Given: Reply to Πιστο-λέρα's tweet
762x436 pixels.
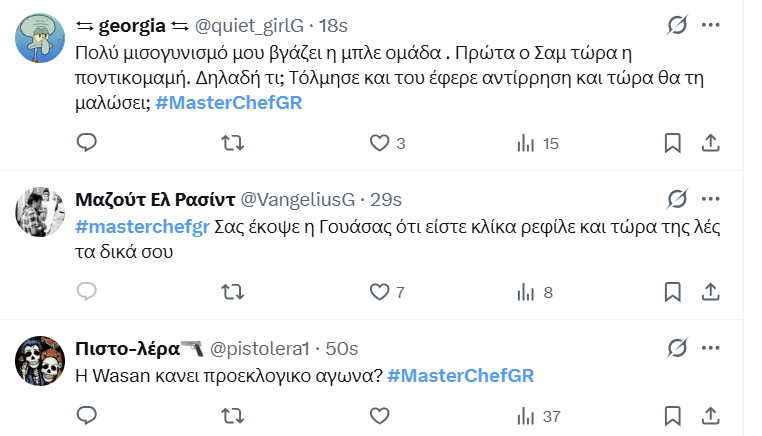Looking at the screenshot, I should coord(88,415).
